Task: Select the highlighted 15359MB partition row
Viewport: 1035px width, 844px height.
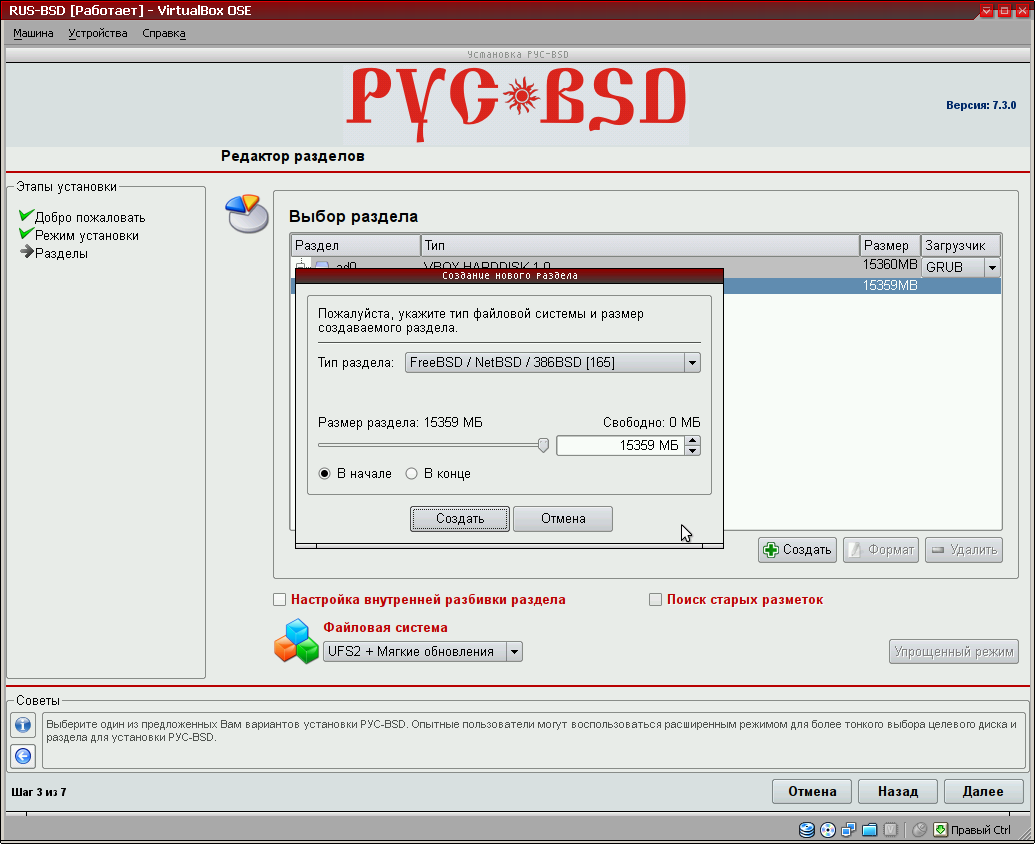Action: pyautogui.click(x=862, y=286)
